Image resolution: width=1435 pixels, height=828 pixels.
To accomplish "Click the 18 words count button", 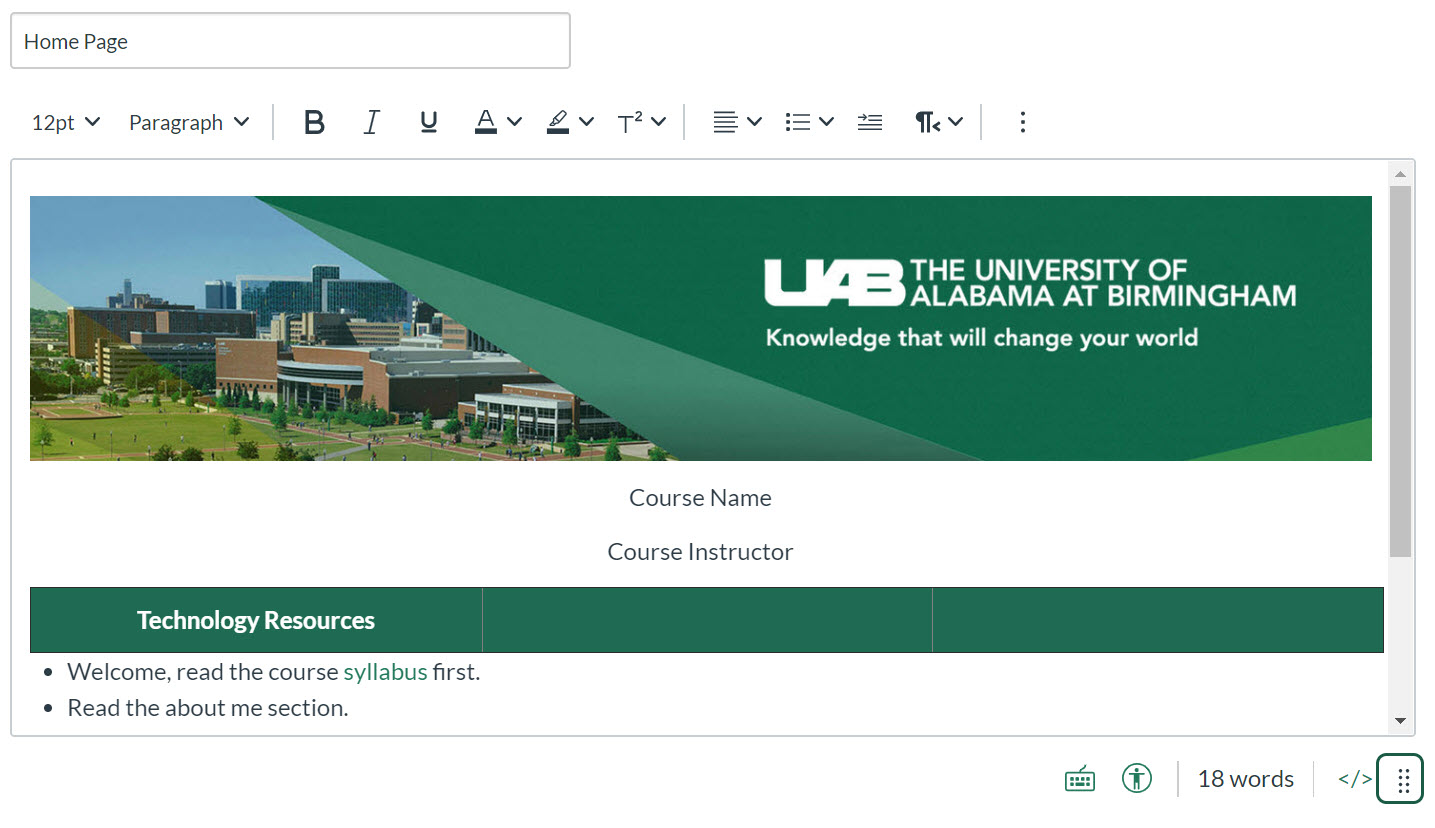I will point(1245,779).
